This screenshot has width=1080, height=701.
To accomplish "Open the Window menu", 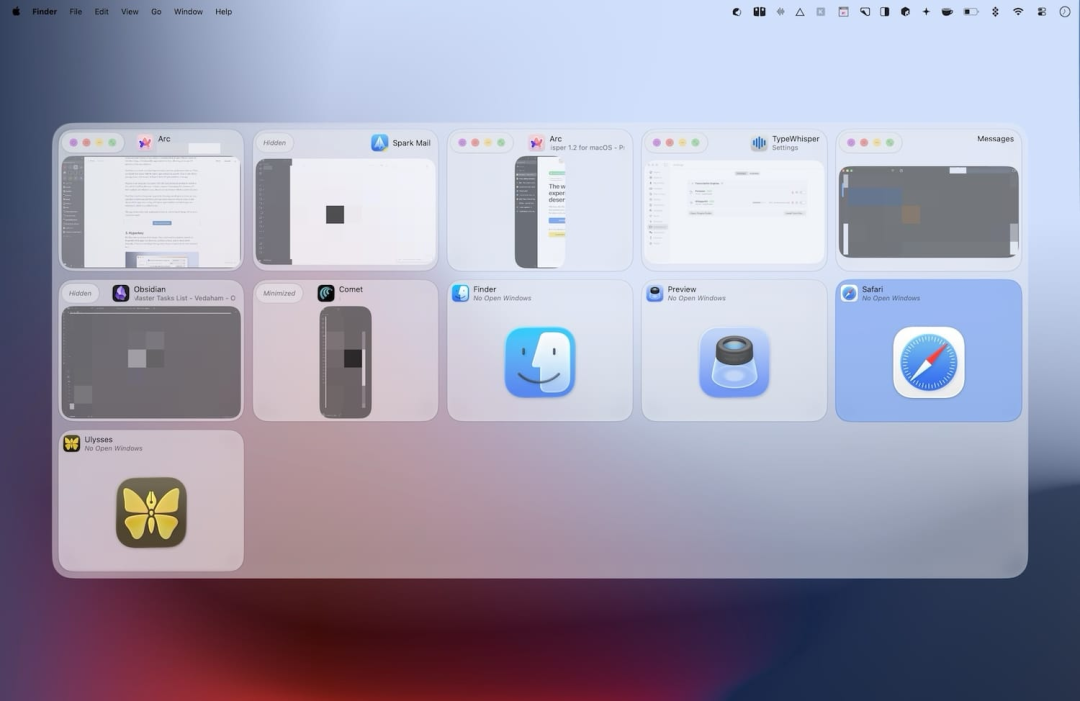I will [188, 12].
